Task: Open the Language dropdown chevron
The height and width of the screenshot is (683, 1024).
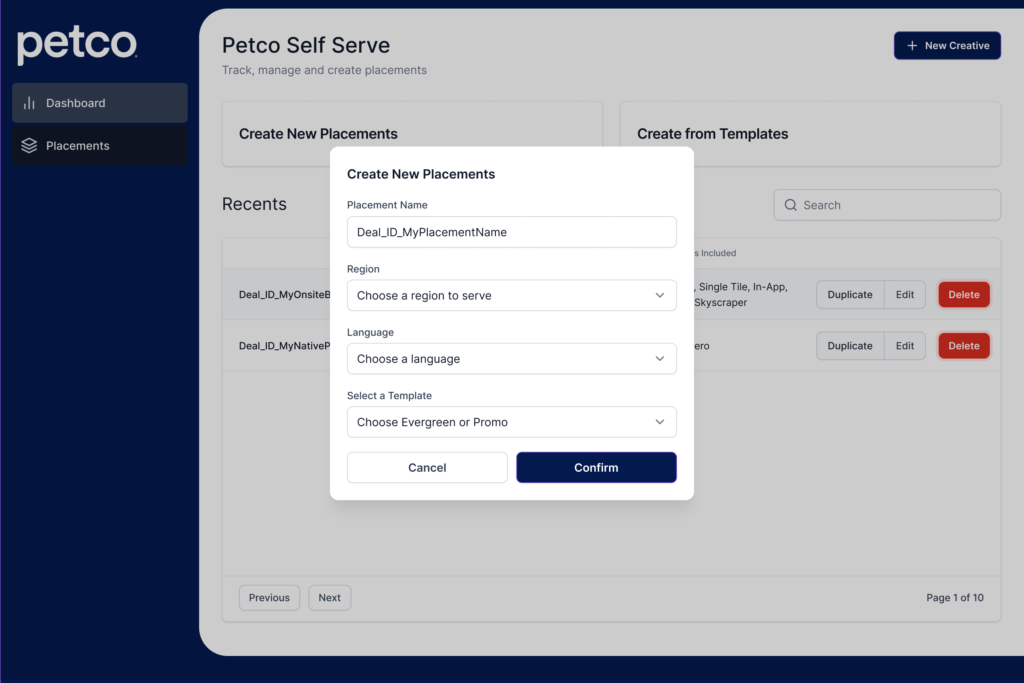Action: coord(660,358)
